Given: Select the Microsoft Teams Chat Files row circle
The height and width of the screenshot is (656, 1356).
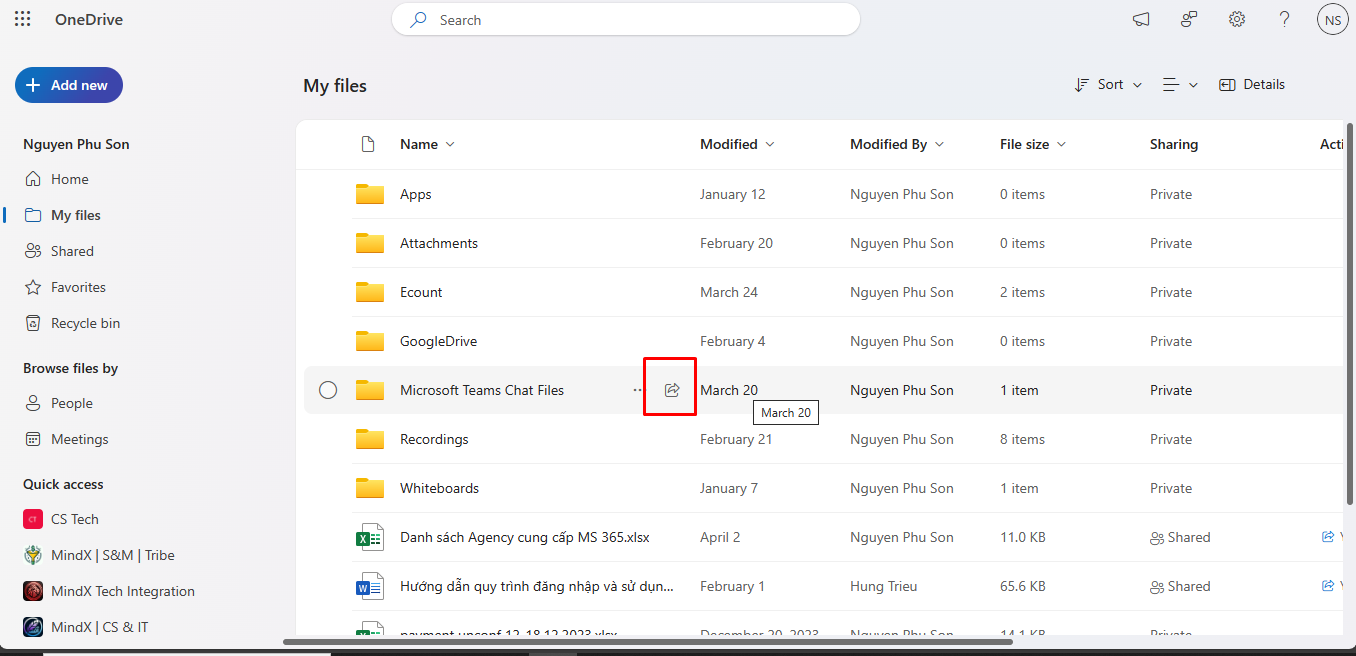Looking at the screenshot, I should coord(328,390).
